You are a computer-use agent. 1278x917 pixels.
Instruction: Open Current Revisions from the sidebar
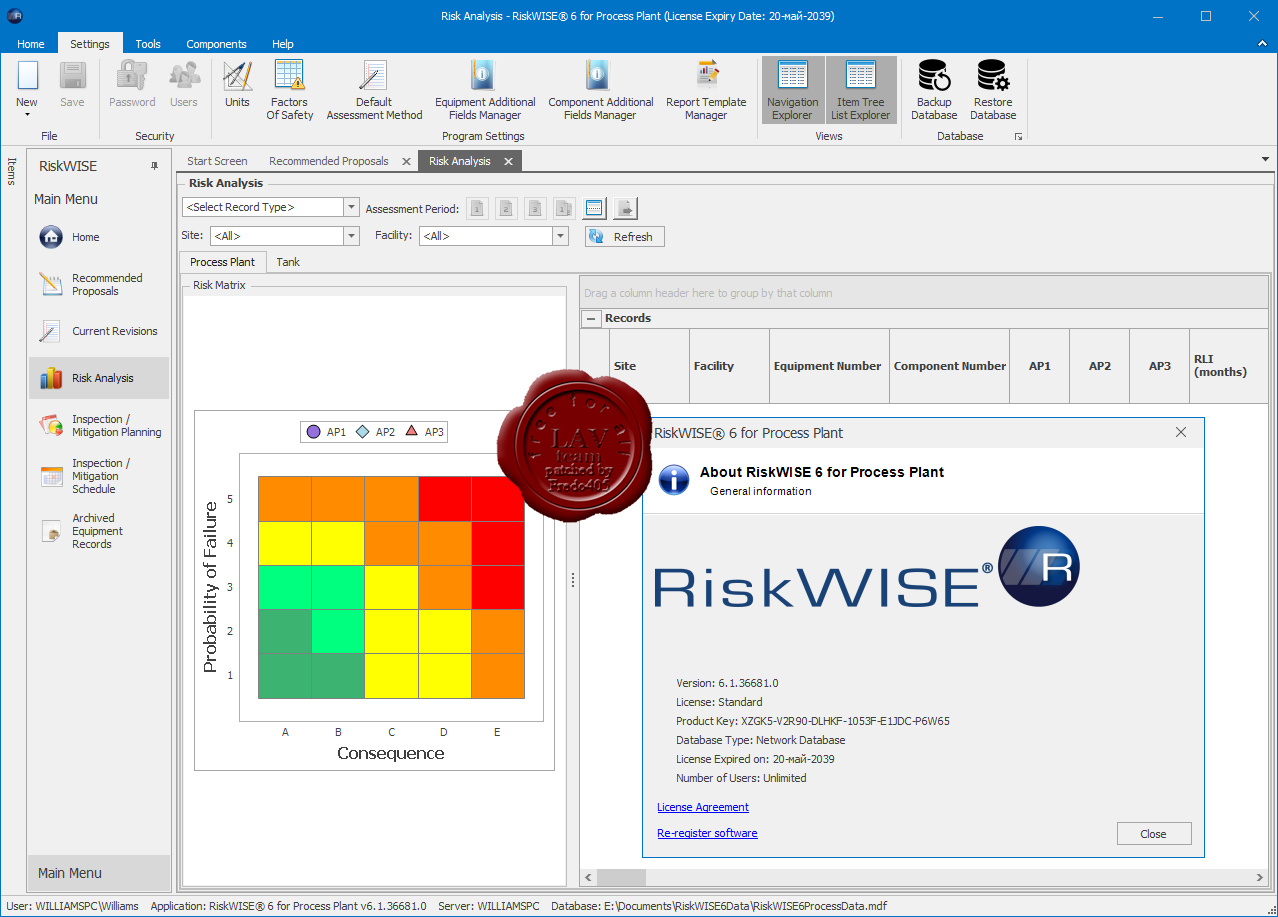99,331
